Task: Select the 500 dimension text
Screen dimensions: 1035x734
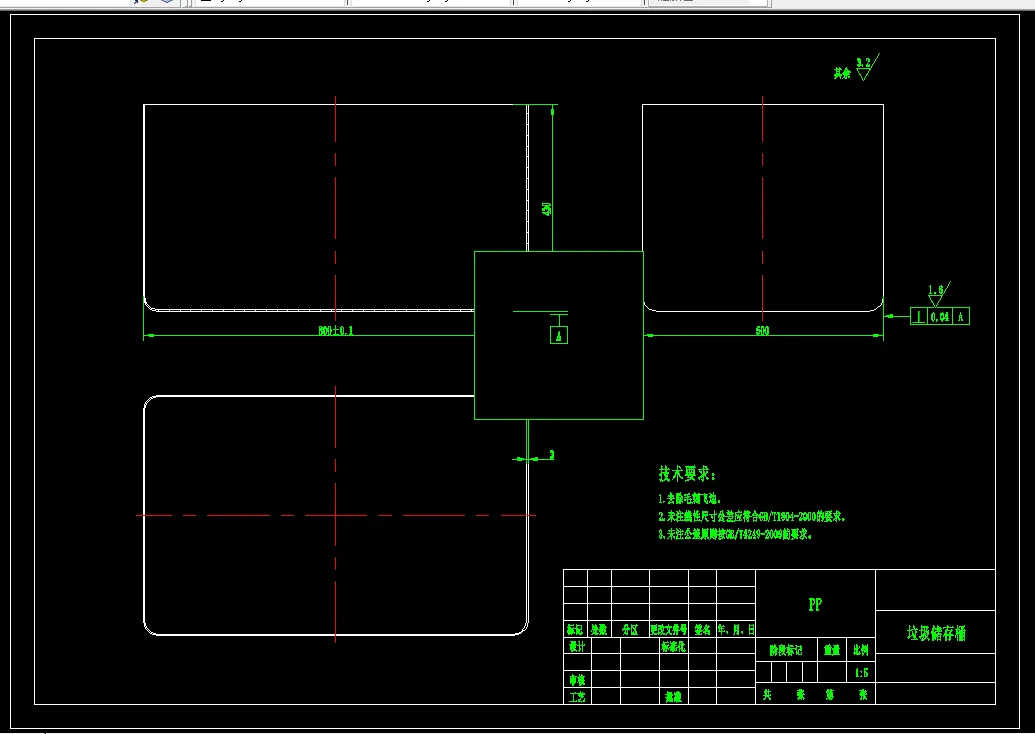Action: pos(762,331)
